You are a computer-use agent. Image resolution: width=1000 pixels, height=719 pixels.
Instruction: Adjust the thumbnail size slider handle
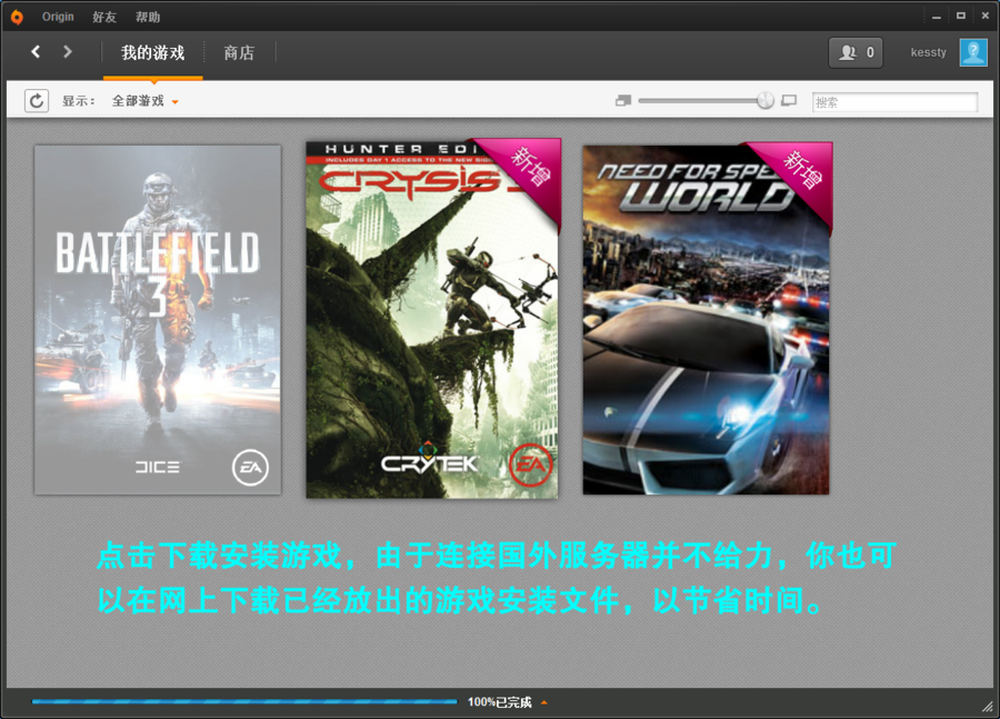point(765,100)
